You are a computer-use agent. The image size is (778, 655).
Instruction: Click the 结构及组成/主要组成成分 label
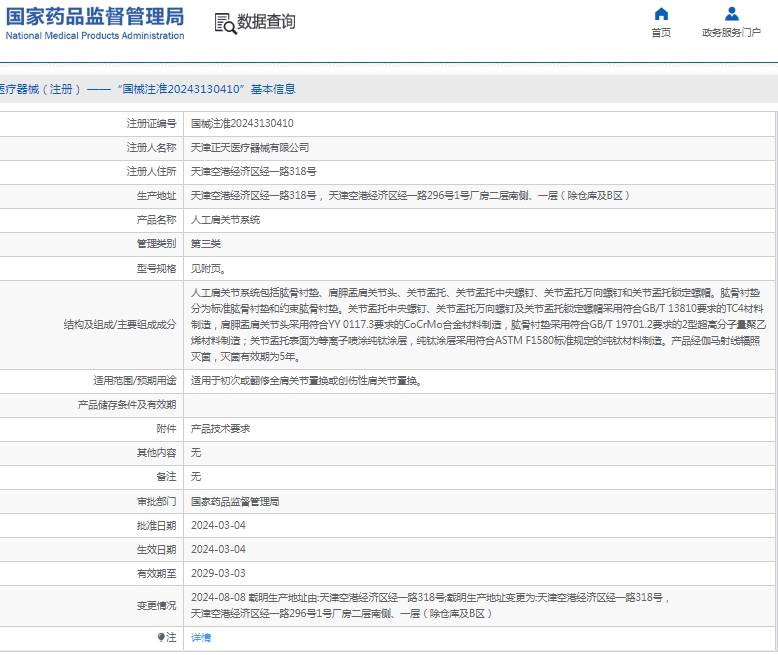point(120,325)
